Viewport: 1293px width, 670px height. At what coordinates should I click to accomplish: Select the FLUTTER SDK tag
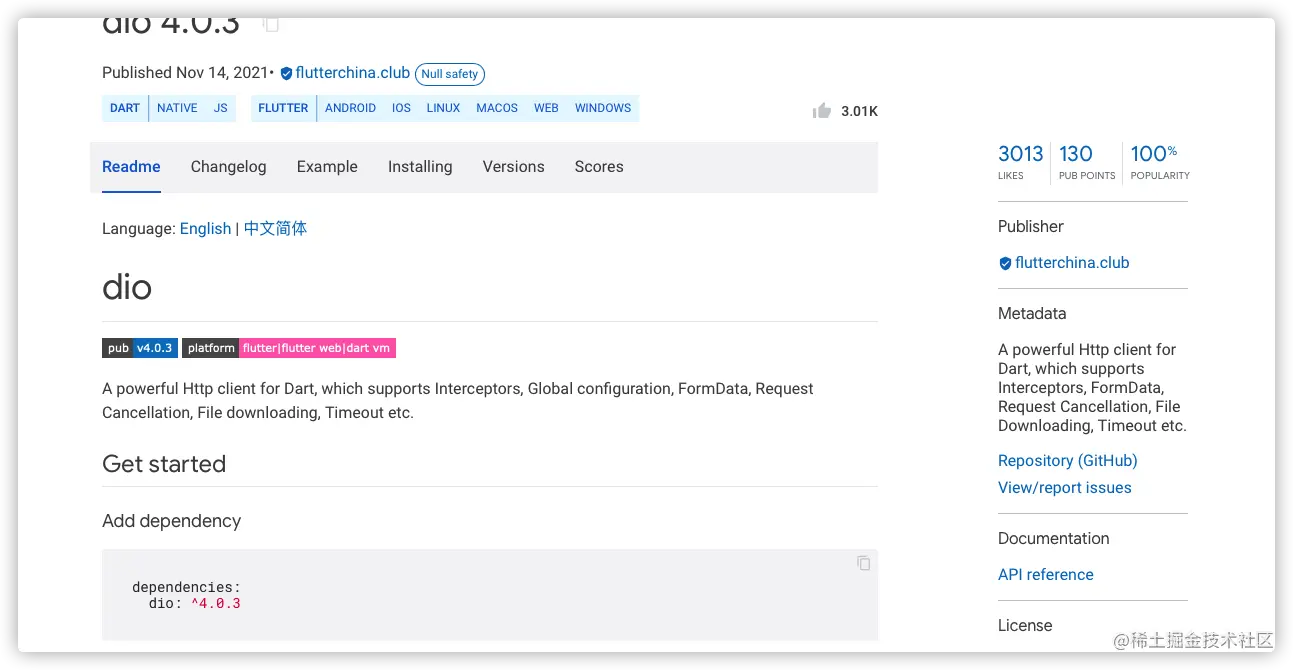click(283, 108)
